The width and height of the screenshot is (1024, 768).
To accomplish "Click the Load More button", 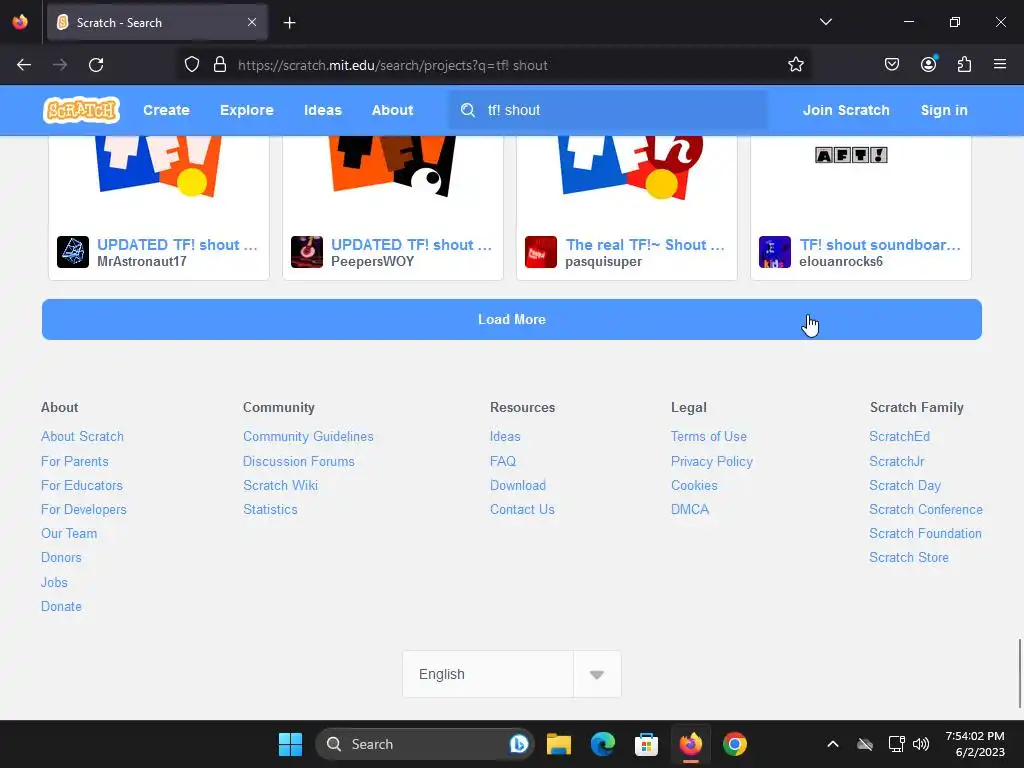I will (512, 319).
